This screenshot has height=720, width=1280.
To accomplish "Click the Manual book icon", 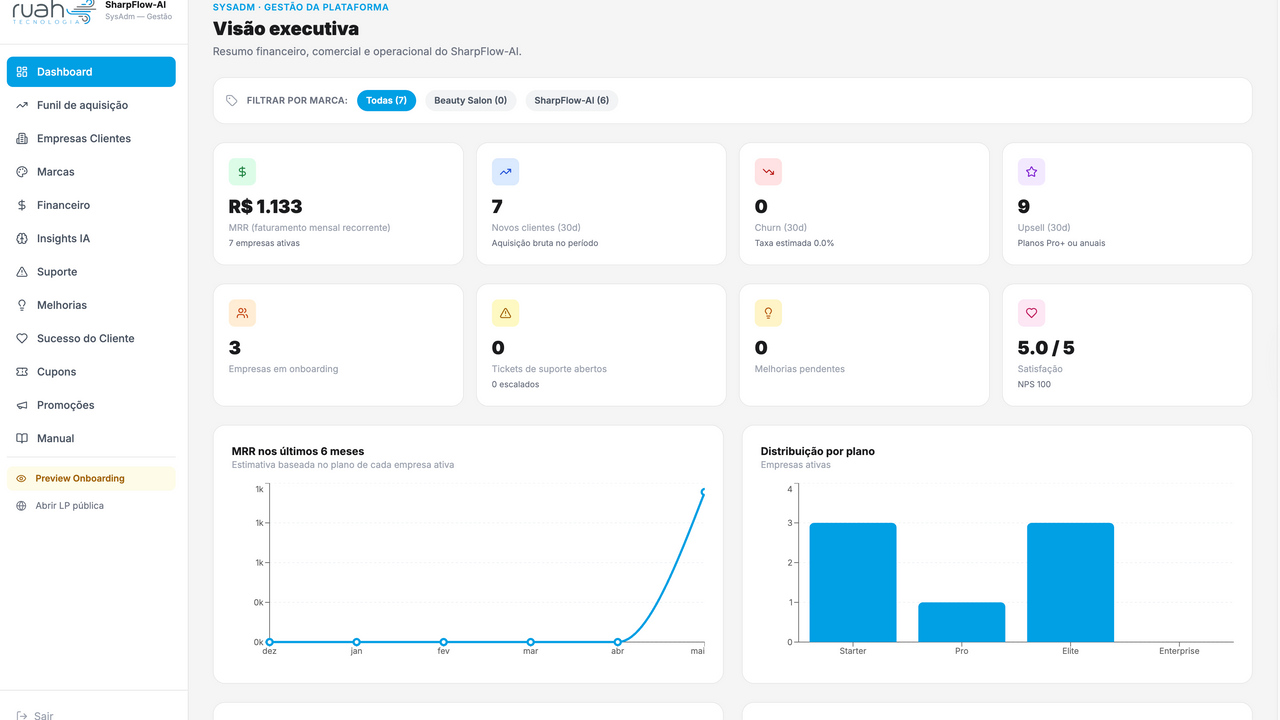I will 22,438.
